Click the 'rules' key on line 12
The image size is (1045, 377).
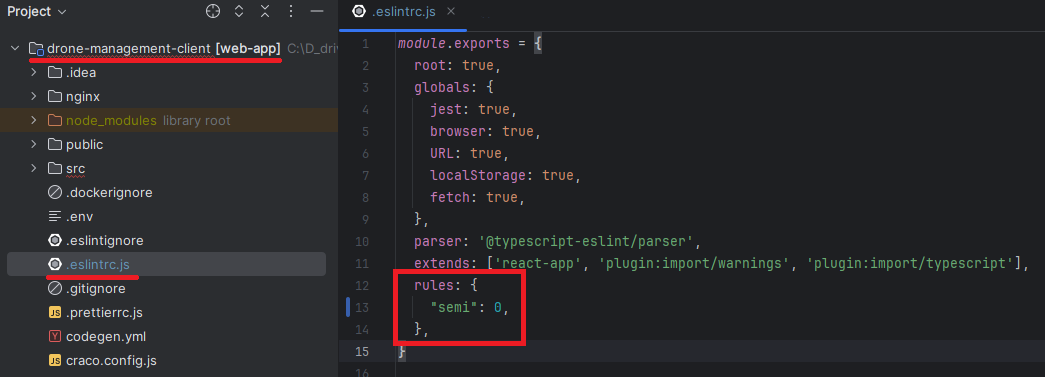coord(433,285)
